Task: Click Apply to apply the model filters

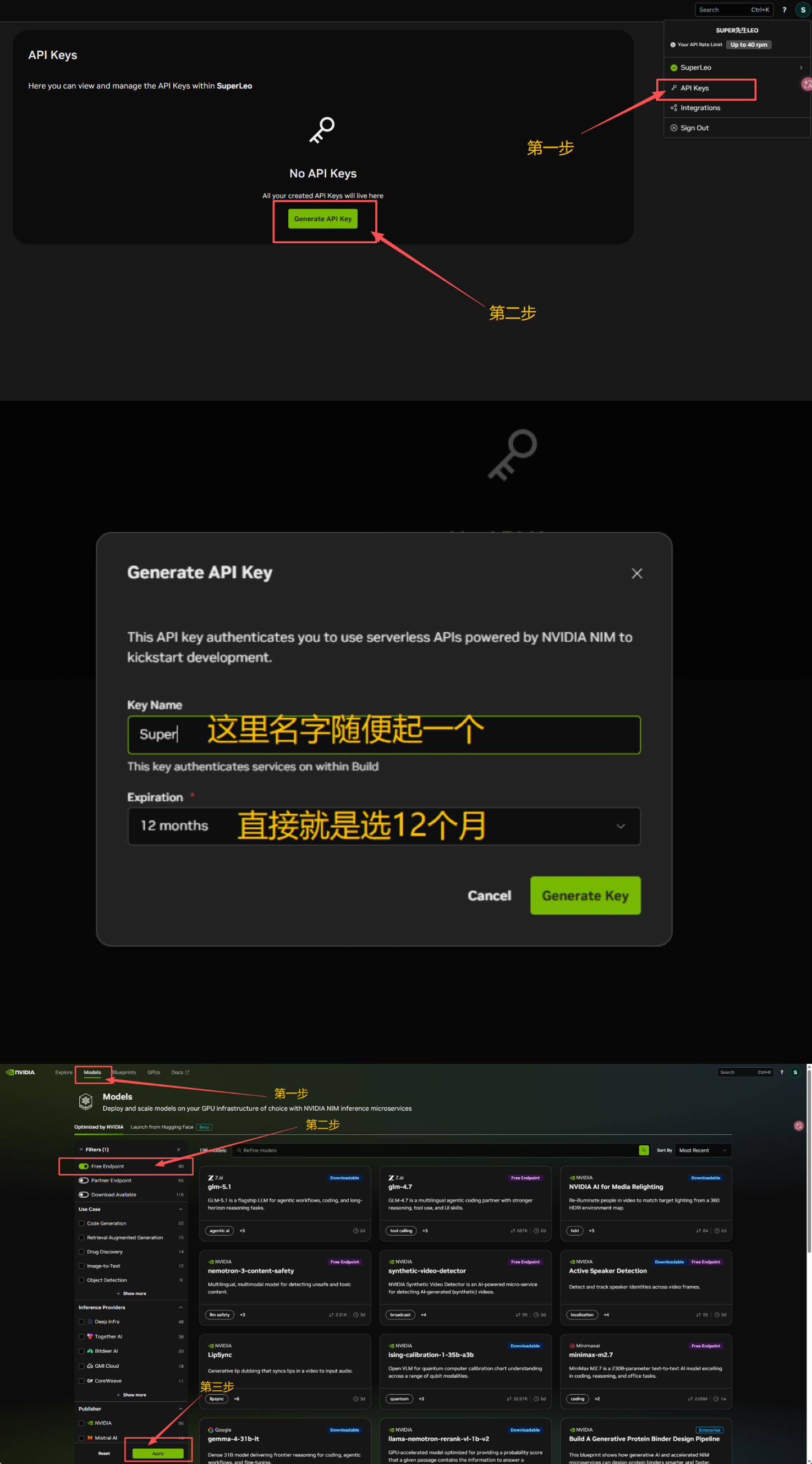Action: (157, 1452)
